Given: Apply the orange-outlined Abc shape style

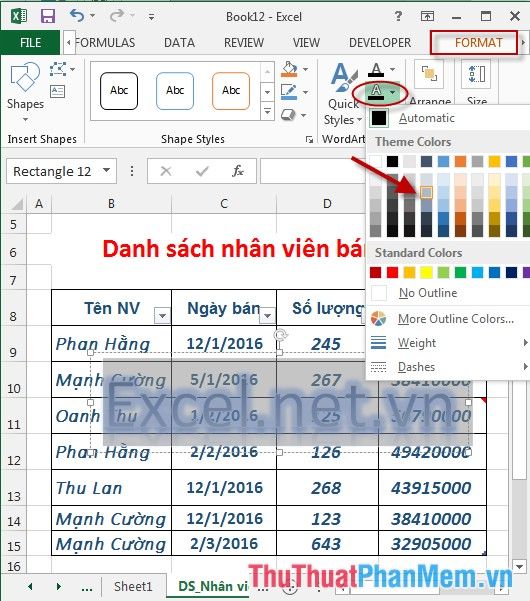Looking at the screenshot, I should click(231, 91).
